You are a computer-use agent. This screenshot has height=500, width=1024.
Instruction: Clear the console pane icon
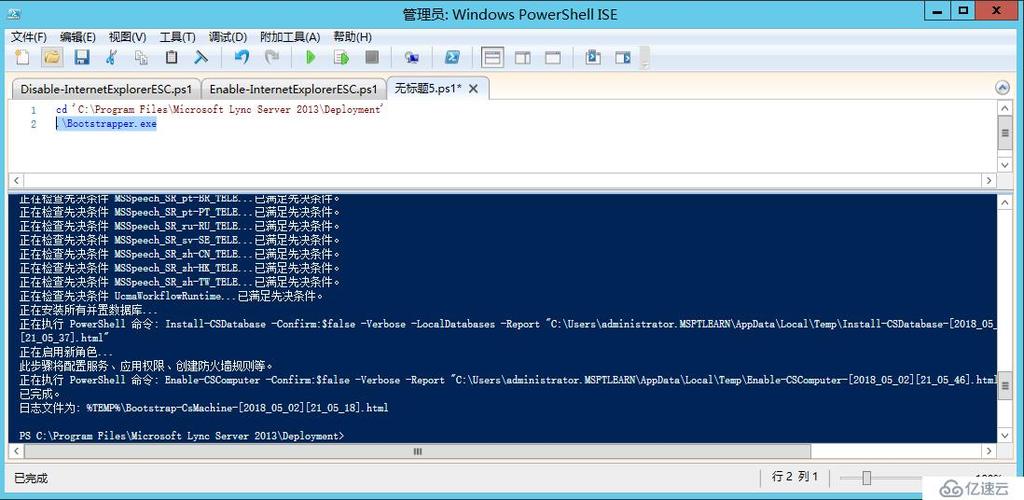(x=201, y=57)
